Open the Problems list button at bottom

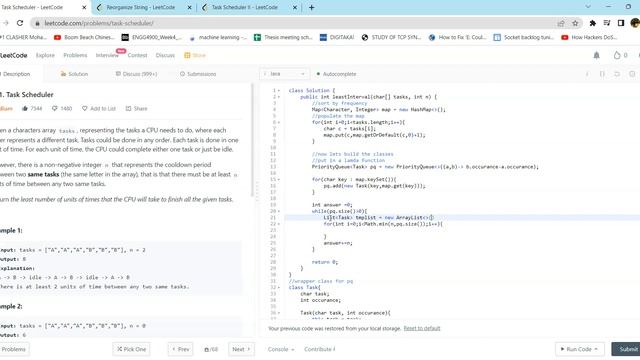tap(13, 349)
